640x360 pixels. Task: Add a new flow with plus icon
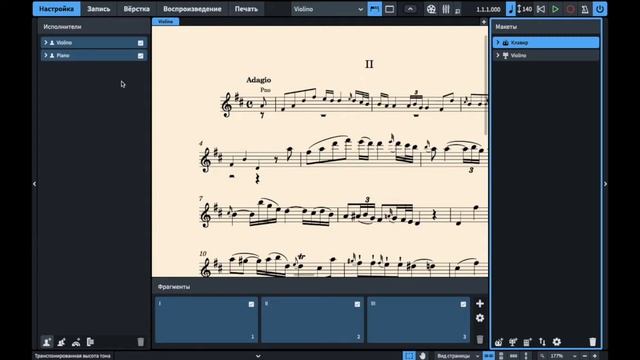480,304
